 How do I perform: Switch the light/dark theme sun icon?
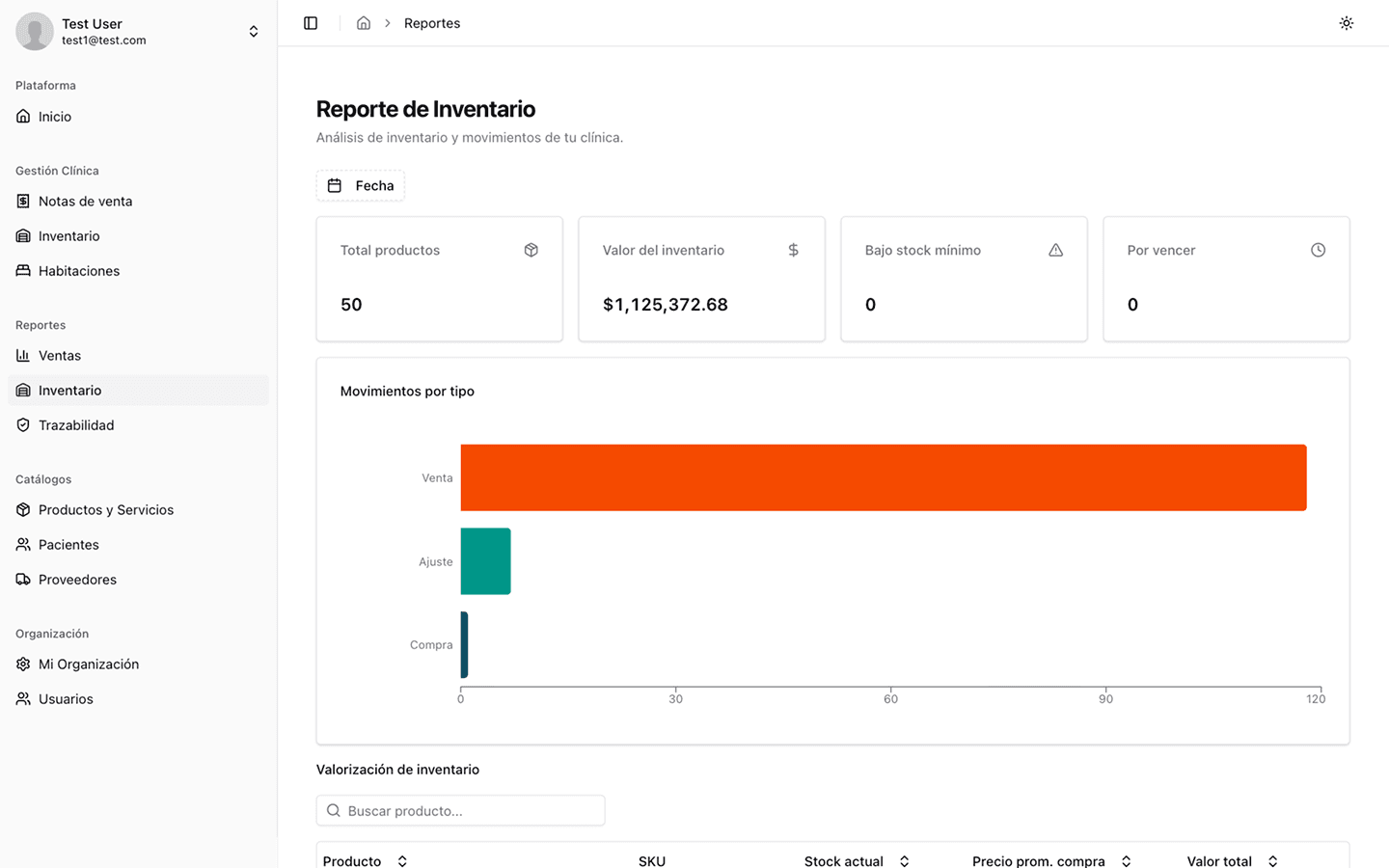coord(1346,23)
